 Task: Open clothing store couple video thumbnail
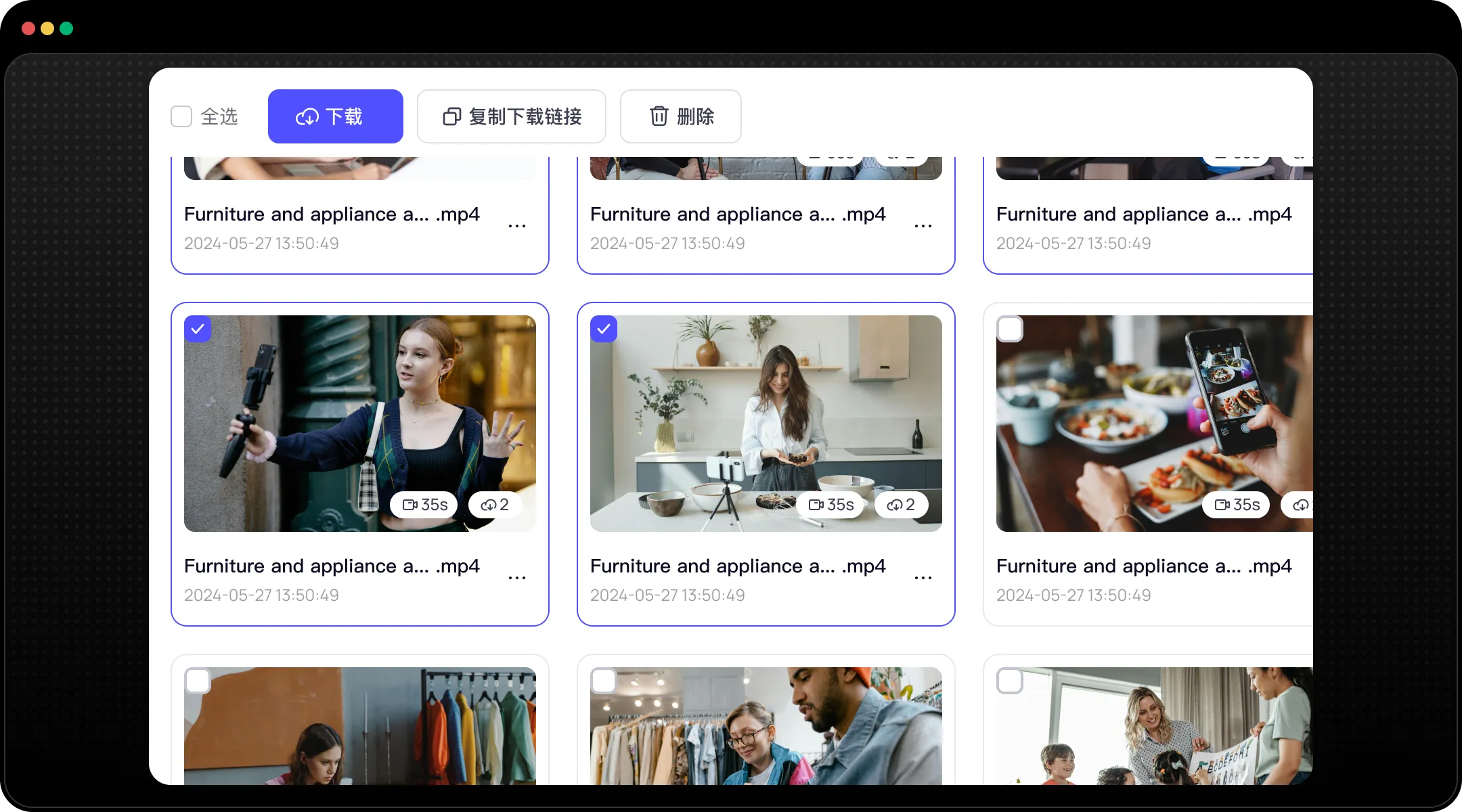tap(766, 726)
